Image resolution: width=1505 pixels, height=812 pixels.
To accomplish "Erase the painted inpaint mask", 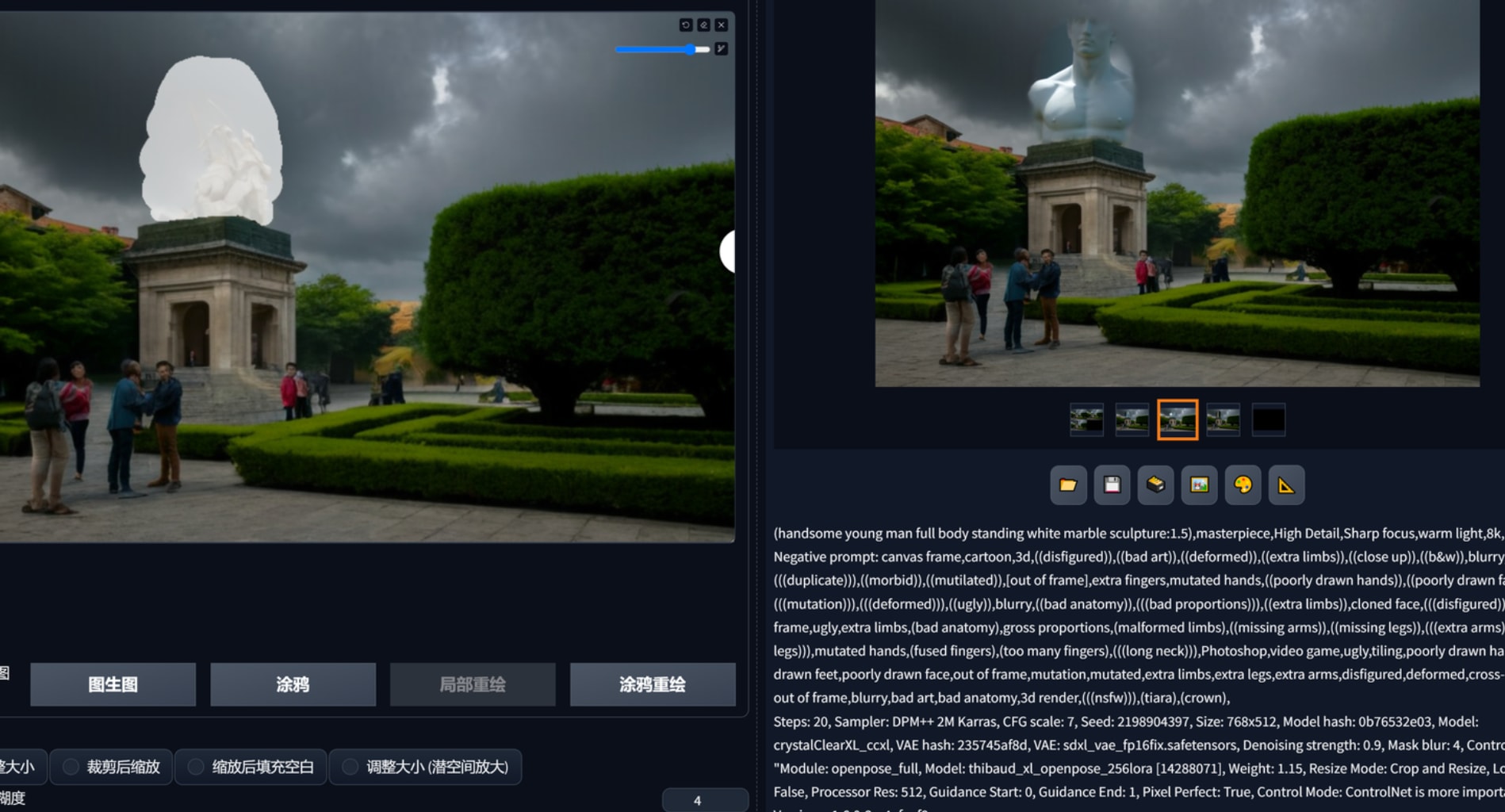I will (703, 25).
